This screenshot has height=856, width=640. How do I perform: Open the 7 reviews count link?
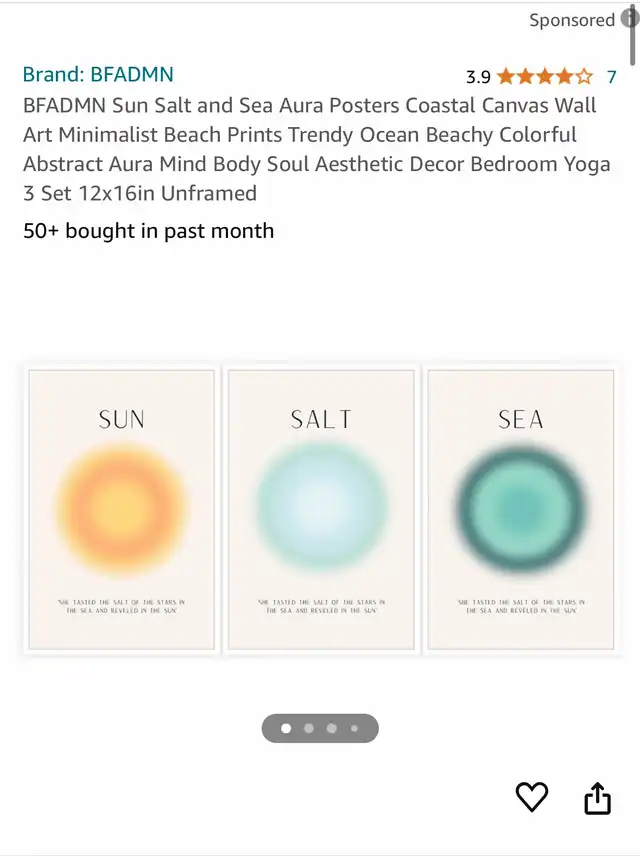612,77
